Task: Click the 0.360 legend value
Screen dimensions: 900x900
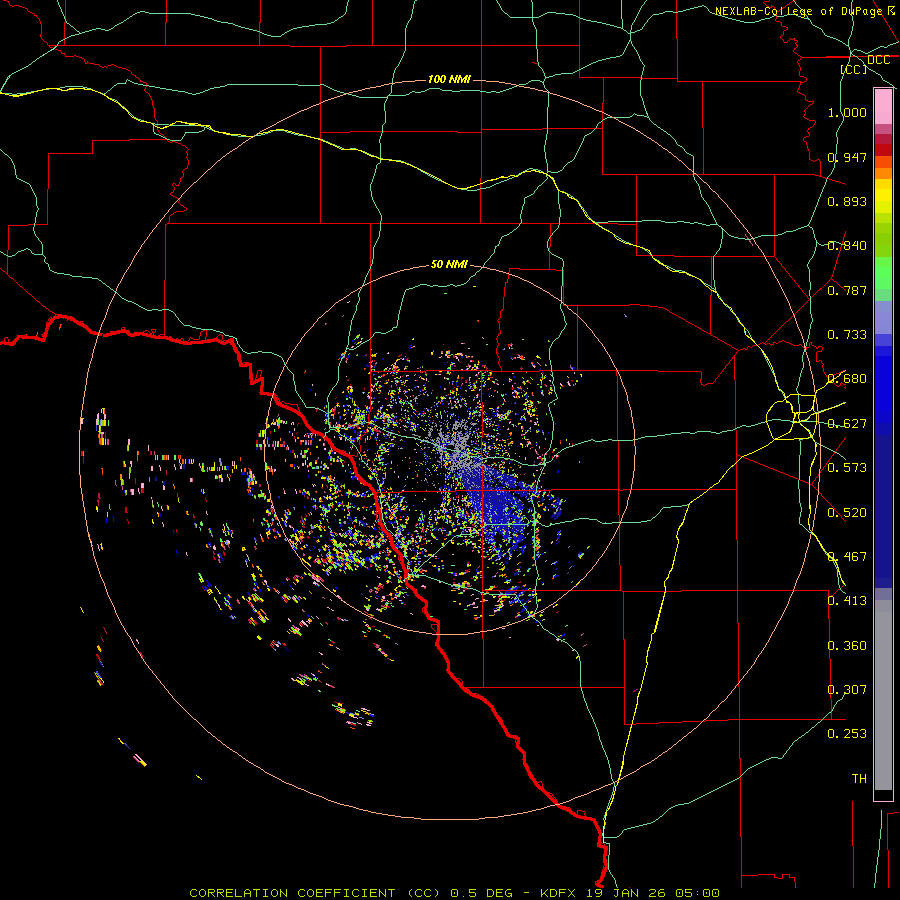Action: (847, 646)
